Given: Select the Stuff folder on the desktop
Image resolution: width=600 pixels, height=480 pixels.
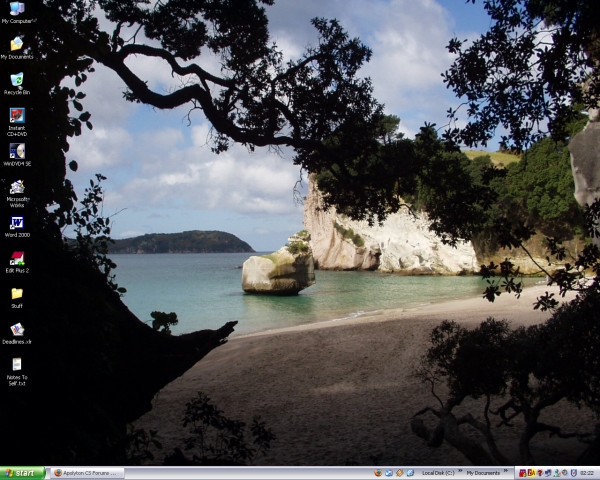Looking at the screenshot, I should tap(17, 294).
